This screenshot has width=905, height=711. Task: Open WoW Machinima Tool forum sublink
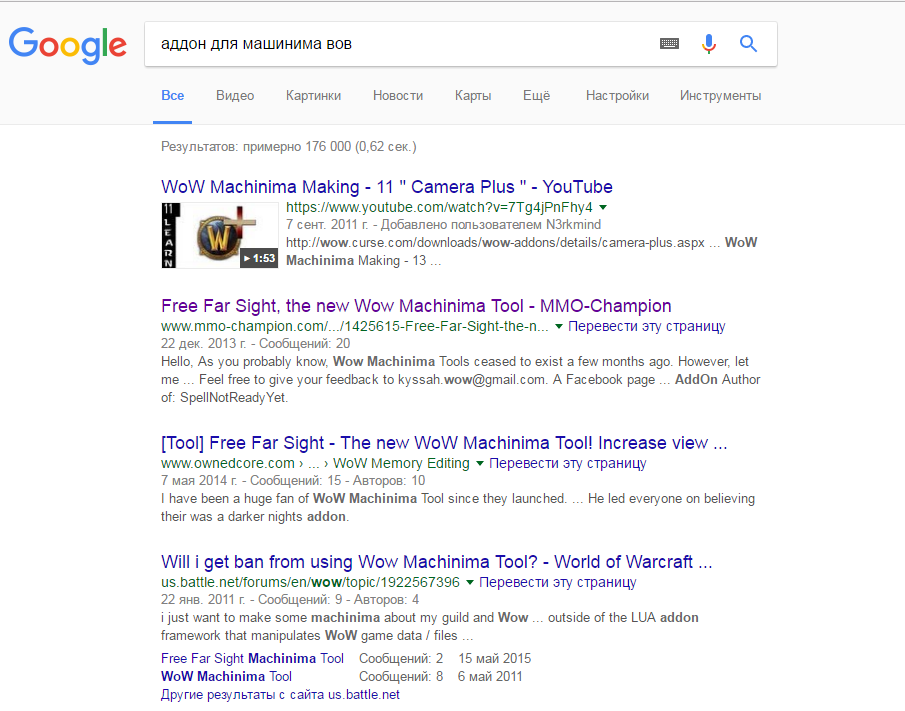226,676
